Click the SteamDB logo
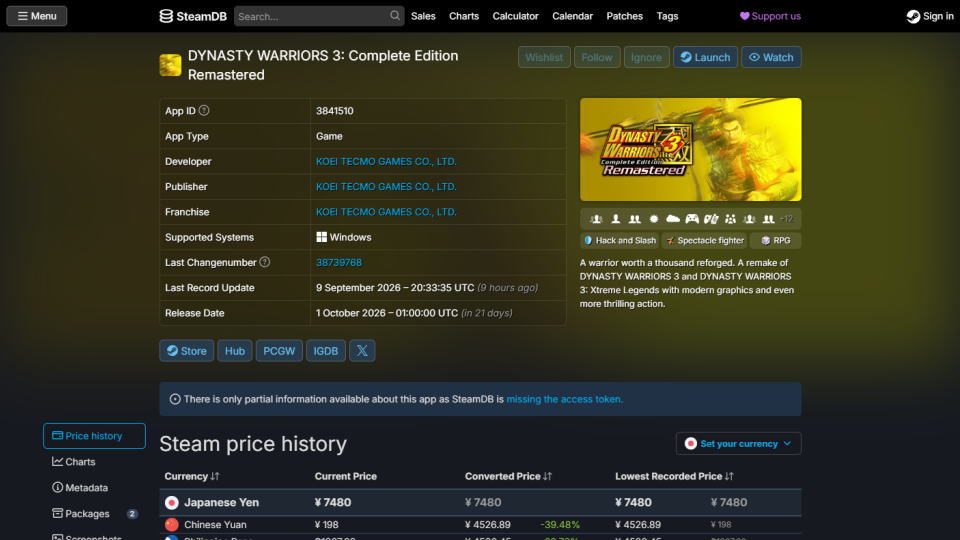The height and width of the screenshot is (540, 960). pyautogui.click(x=193, y=16)
